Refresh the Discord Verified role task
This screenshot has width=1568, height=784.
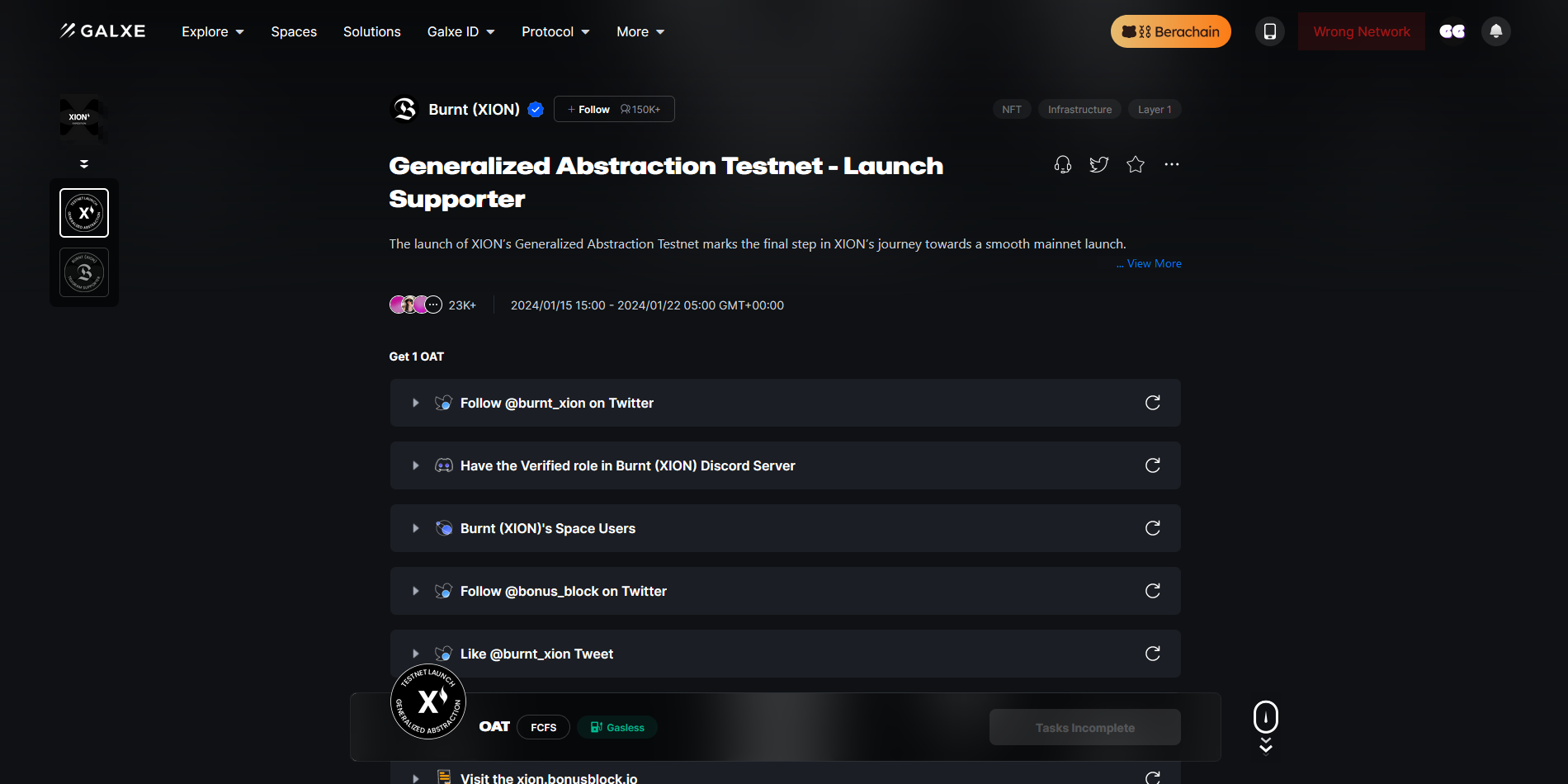coord(1152,465)
